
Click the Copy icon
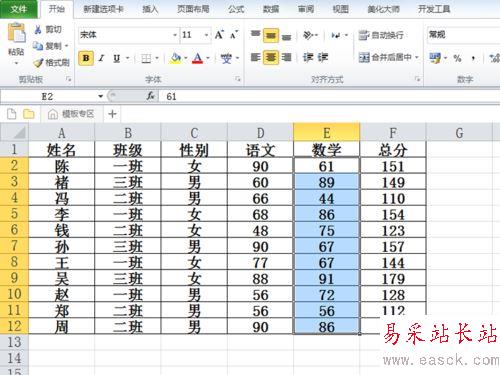(38, 46)
